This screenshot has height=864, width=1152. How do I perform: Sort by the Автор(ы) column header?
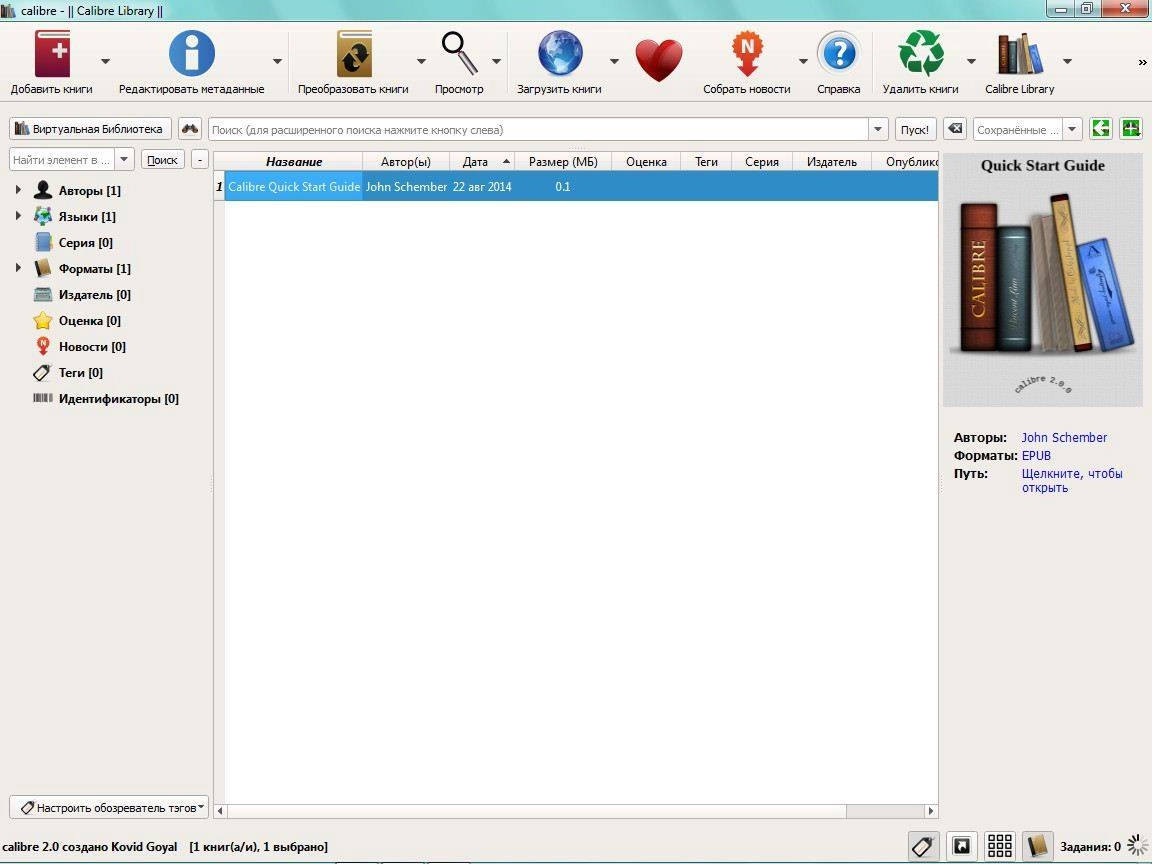[x=406, y=162]
